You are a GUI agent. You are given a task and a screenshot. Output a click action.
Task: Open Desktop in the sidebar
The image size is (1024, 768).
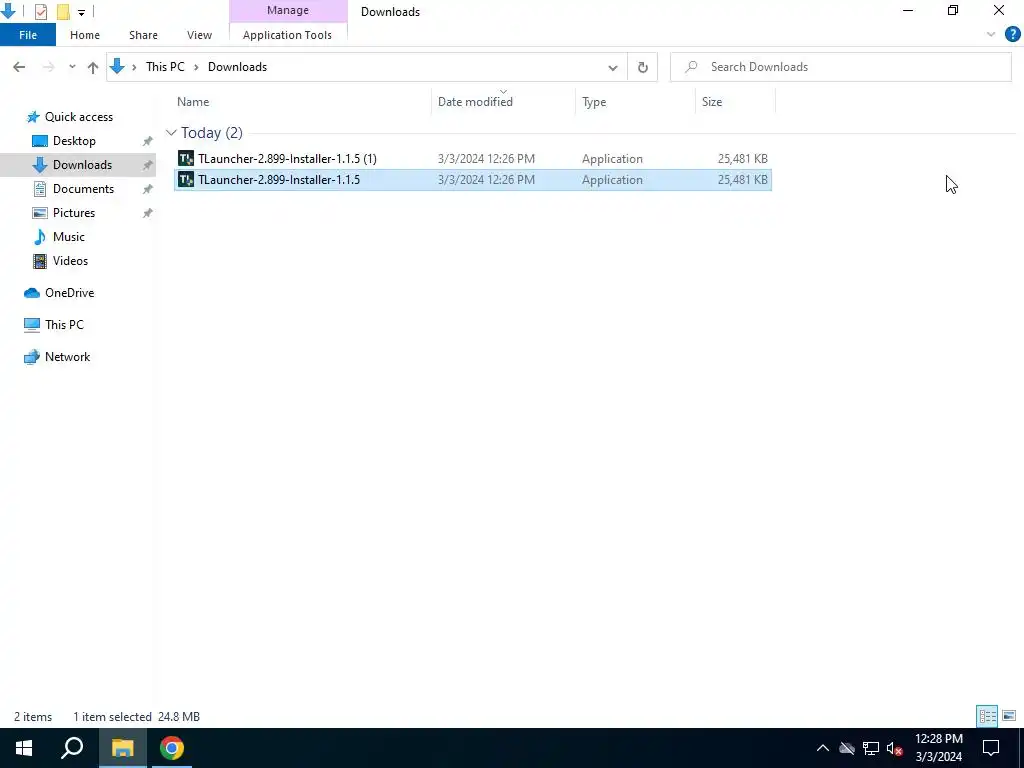pos(74,141)
